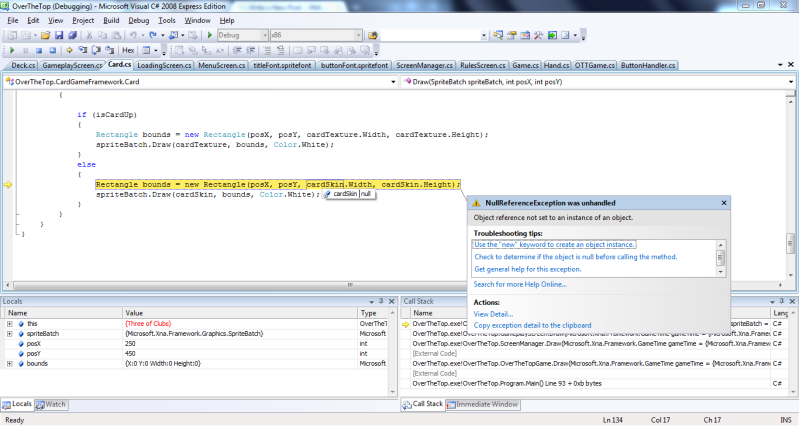Image resolution: width=799 pixels, height=426 pixels.
Task: Click the Save All icon
Action: coord(72,35)
